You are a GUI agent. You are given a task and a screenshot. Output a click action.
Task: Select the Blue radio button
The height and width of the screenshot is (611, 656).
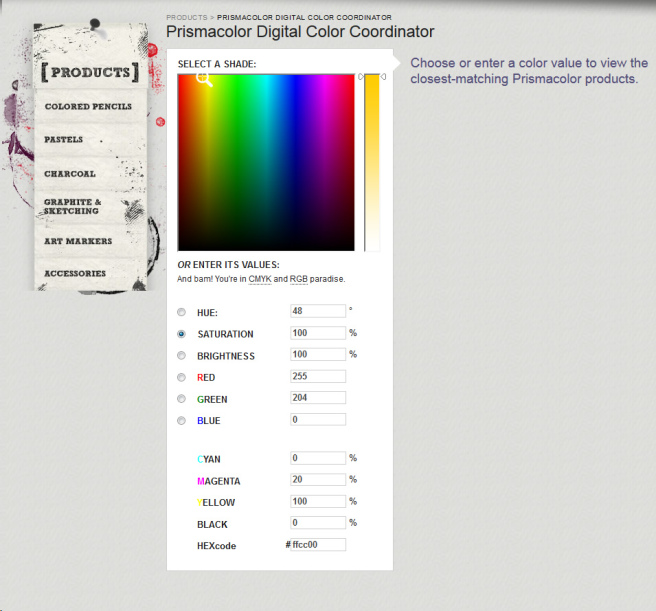pyautogui.click(x=181, y=421)
